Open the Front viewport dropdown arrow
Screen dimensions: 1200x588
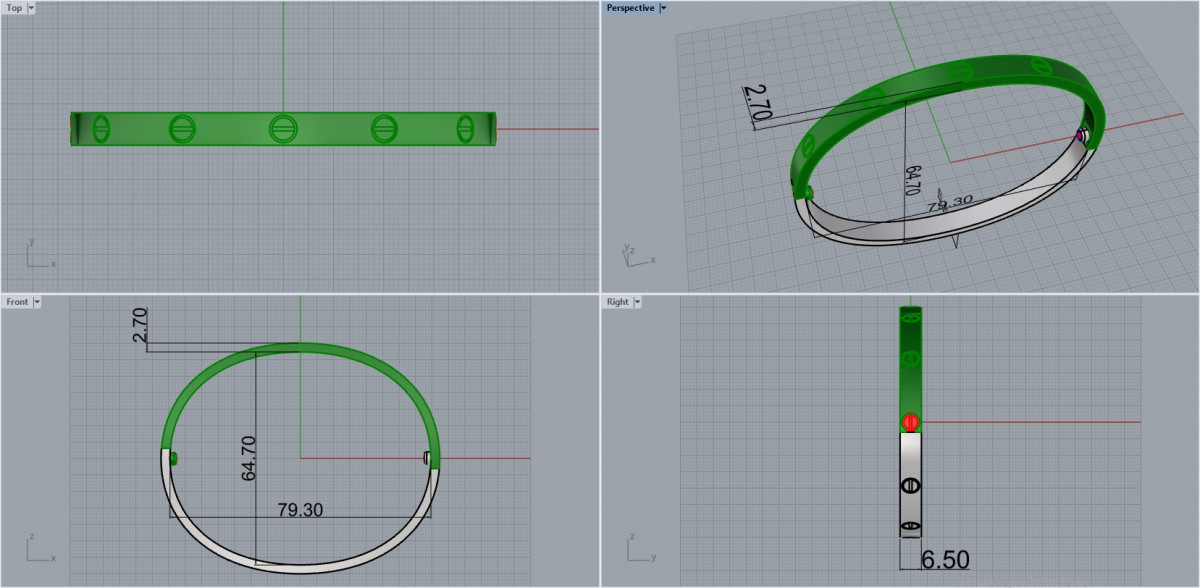pos(37,302)
